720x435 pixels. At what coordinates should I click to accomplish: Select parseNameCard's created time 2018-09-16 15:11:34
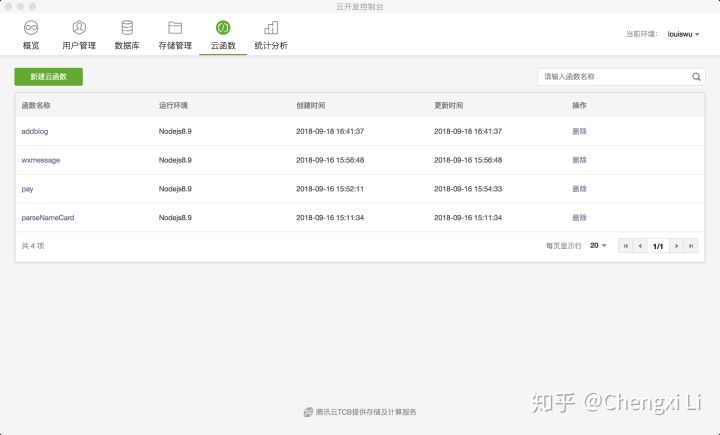(x=330, y=218)
